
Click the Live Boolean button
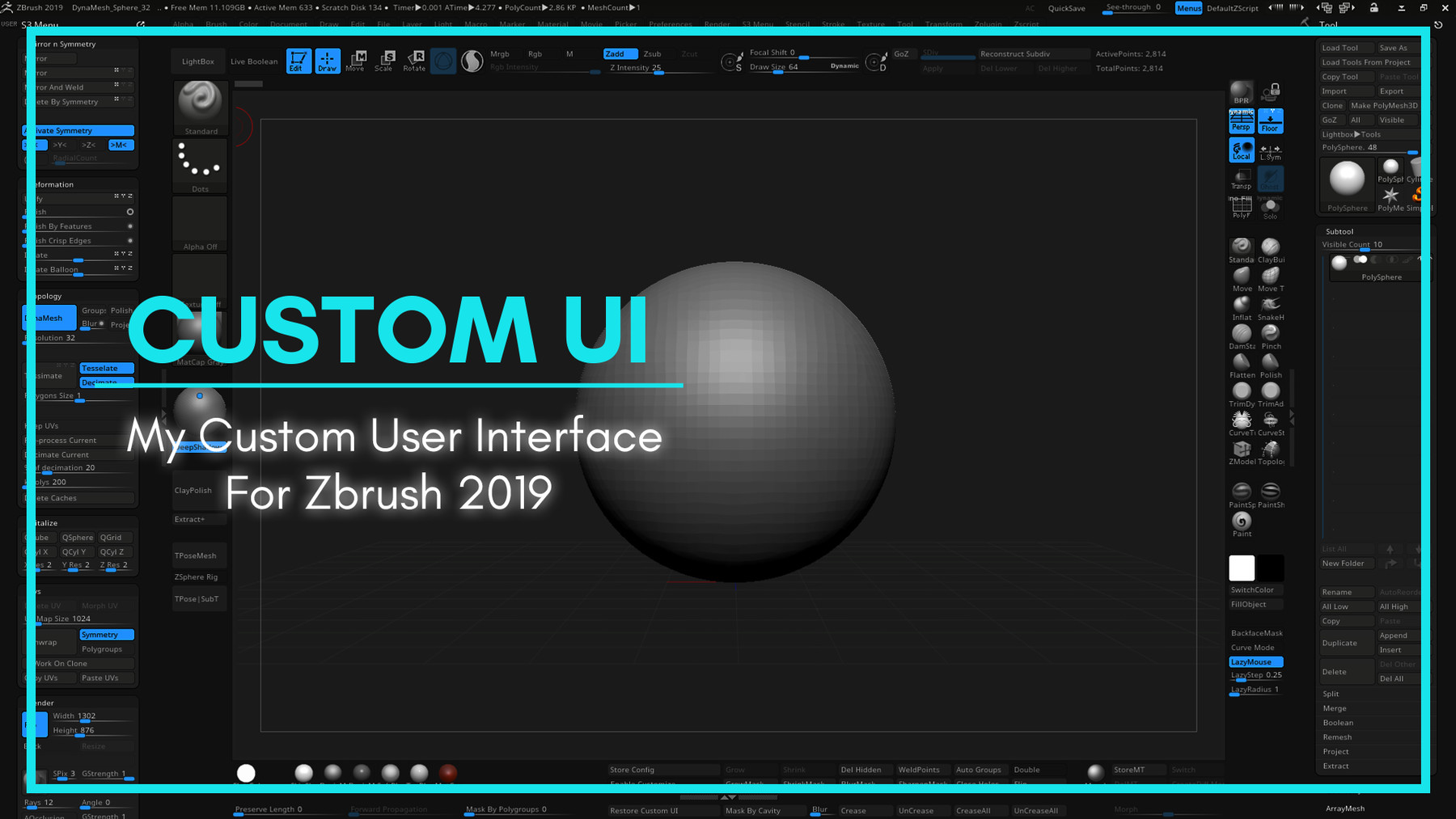coord(254,61)
